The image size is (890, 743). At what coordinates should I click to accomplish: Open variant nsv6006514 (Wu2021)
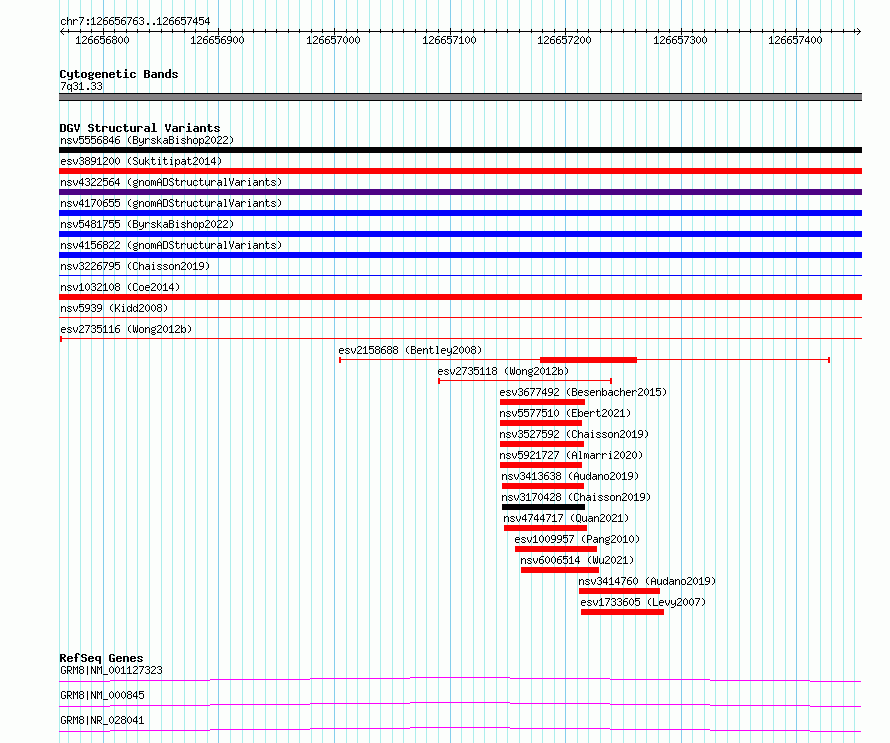coord(577,560)
